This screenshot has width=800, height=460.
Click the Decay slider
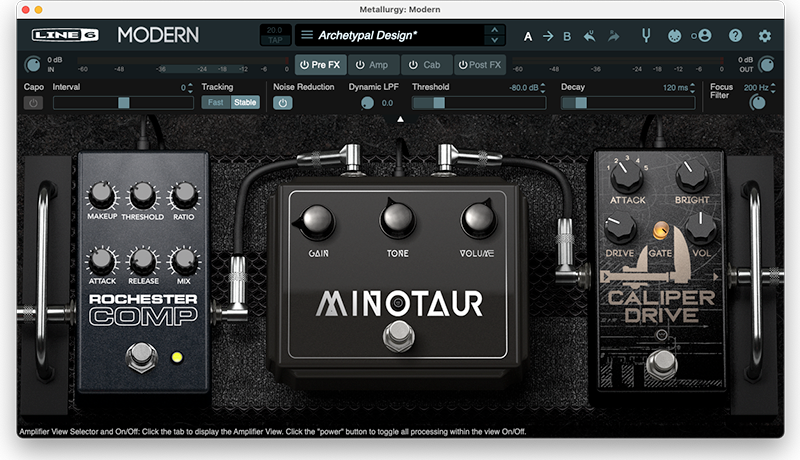coord(628,103)
